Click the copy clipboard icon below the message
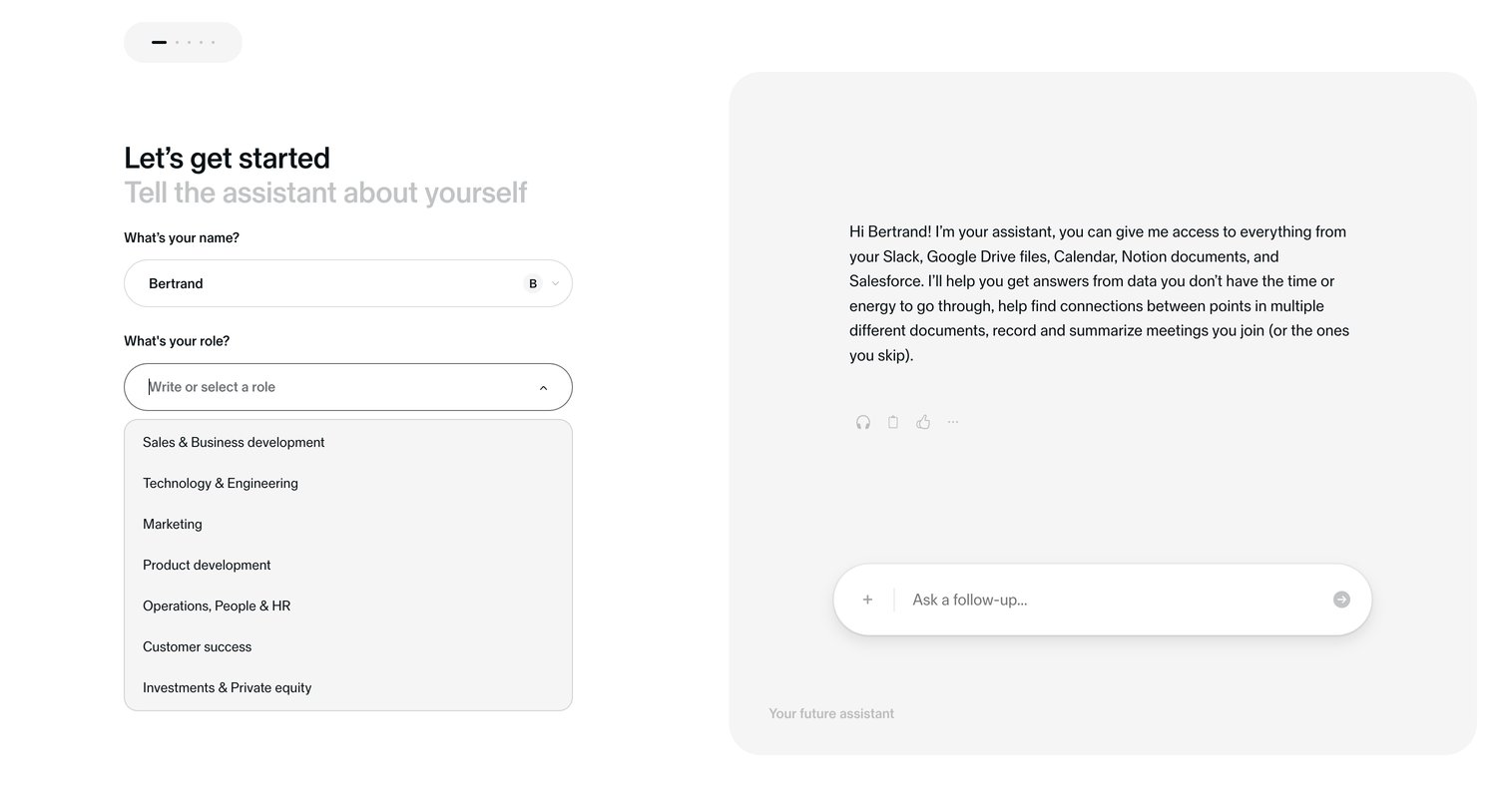1509x812 pixels. (x=893, y=422)
